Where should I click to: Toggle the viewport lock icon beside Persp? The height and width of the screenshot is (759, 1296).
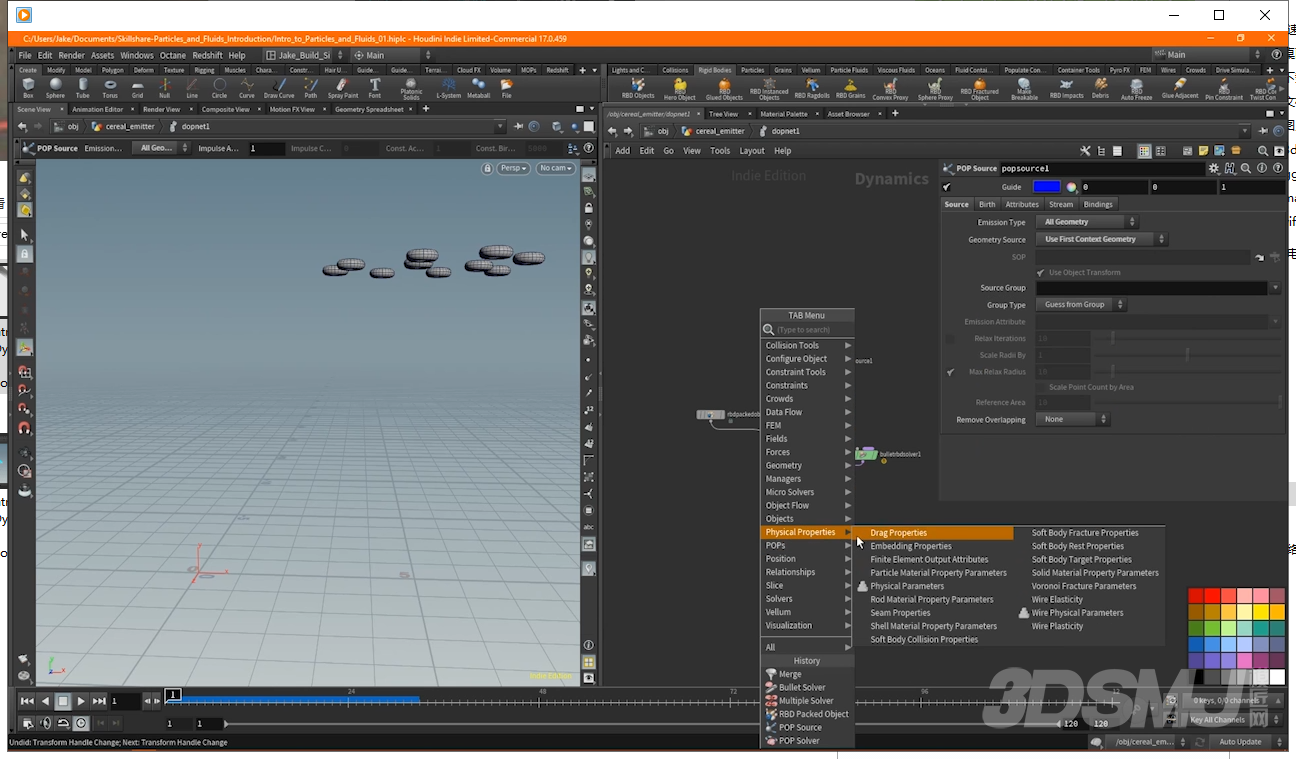[x=487, y=169]
